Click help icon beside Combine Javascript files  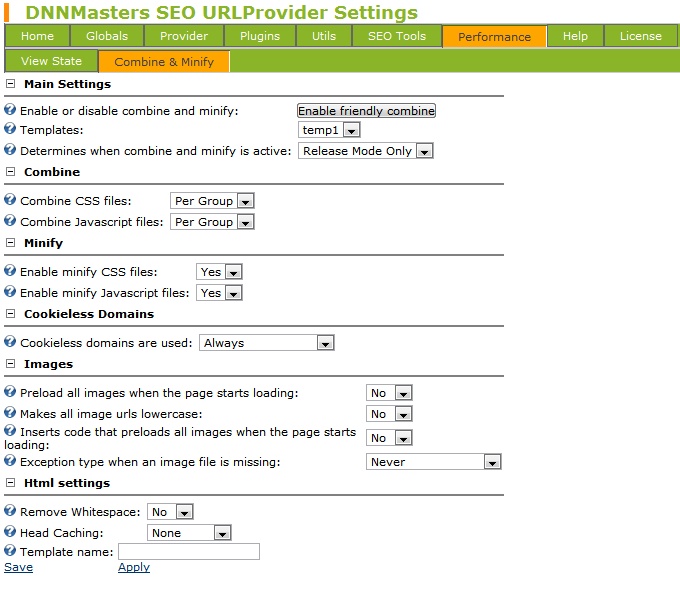point(10,220)
